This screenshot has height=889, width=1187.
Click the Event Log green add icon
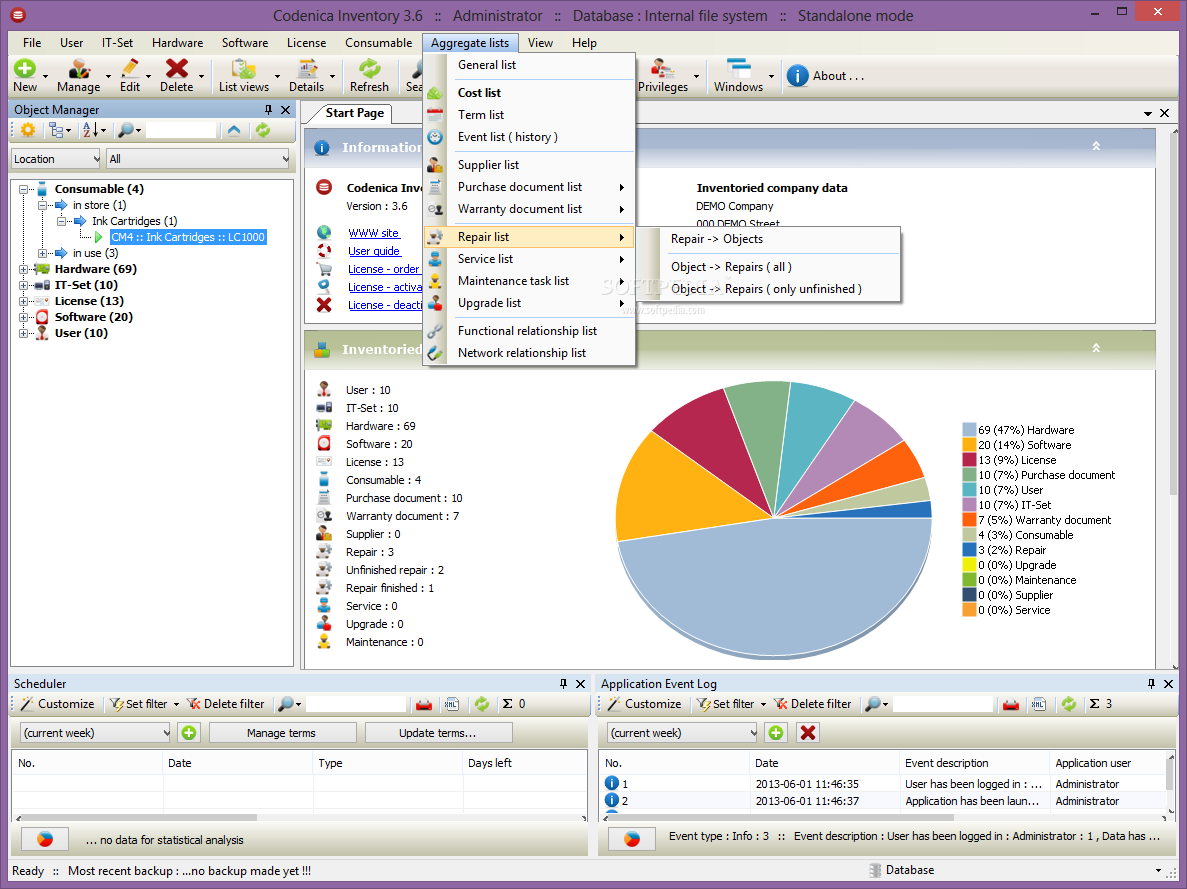point(776,732)
